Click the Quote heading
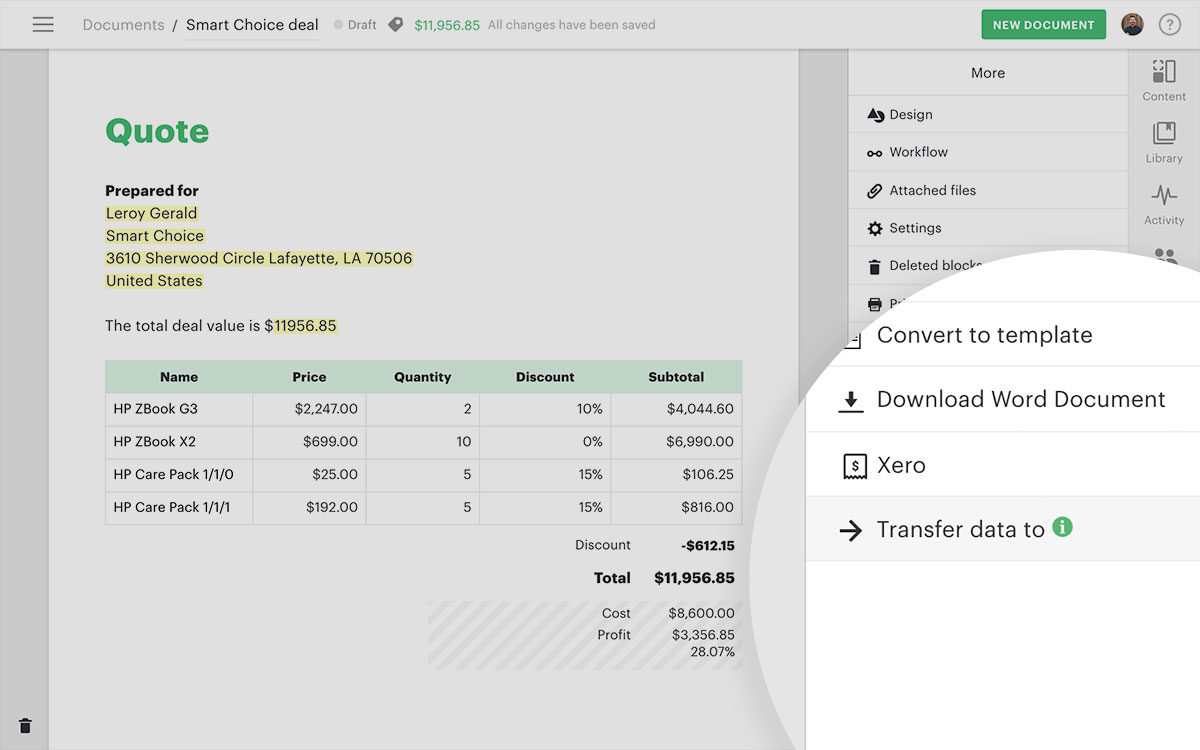The width and height of the screenshot is (1200, 750). coord(157,131)
